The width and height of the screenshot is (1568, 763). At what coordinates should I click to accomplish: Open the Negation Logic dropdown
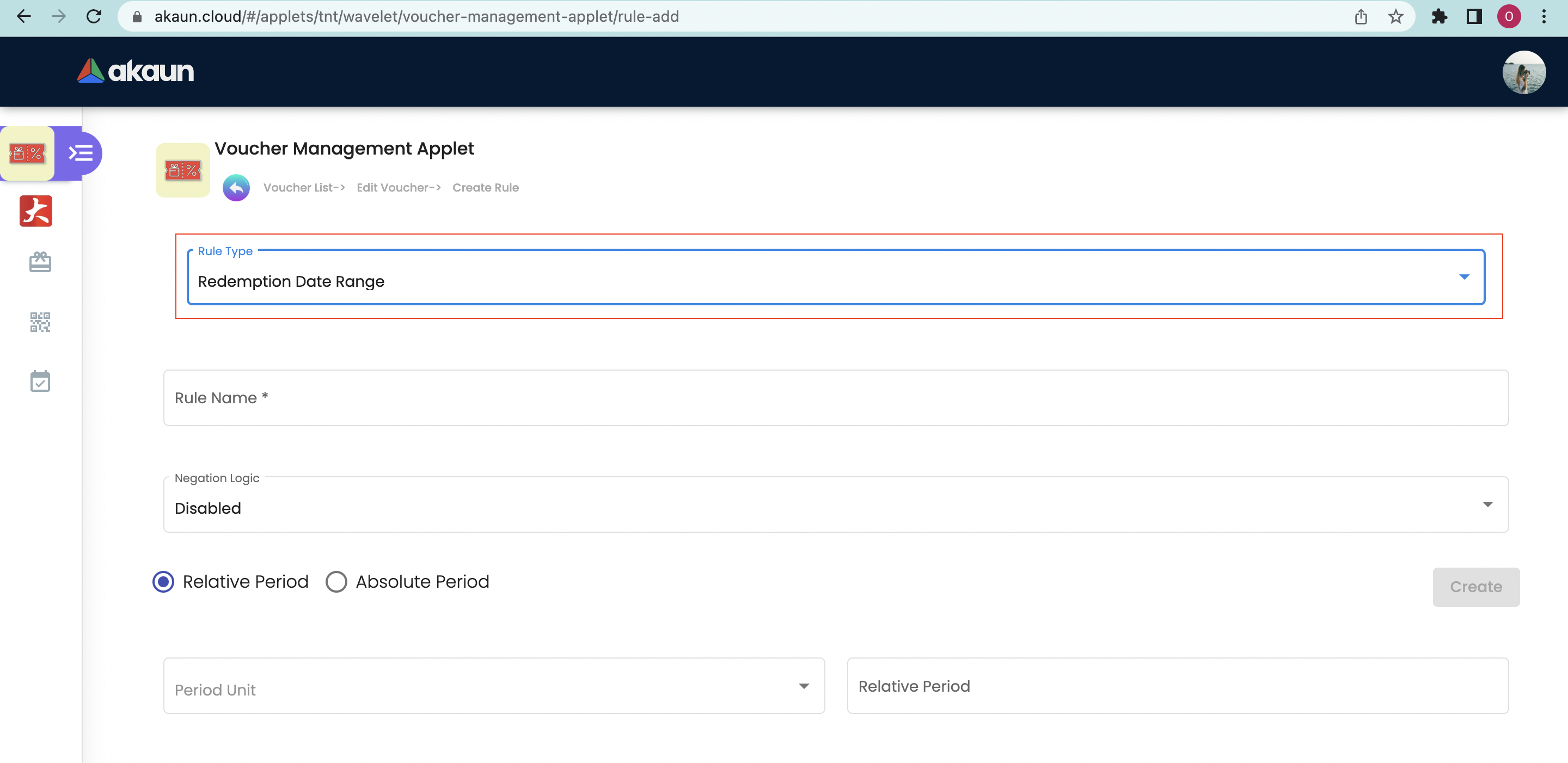point(835,505)
